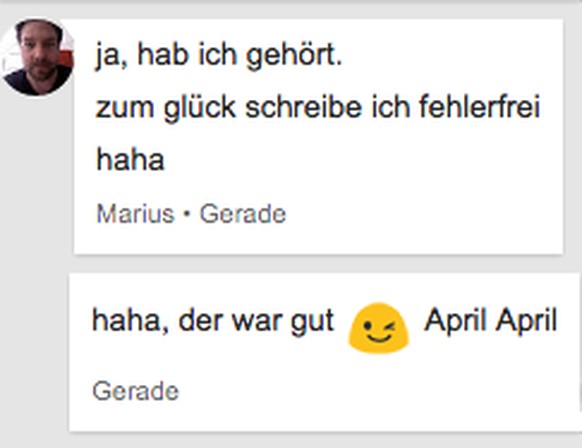Click the bullet separator between Marius and Gerade
The width and height of the screenshot is (582, 448).
click(x=187, y=214)
